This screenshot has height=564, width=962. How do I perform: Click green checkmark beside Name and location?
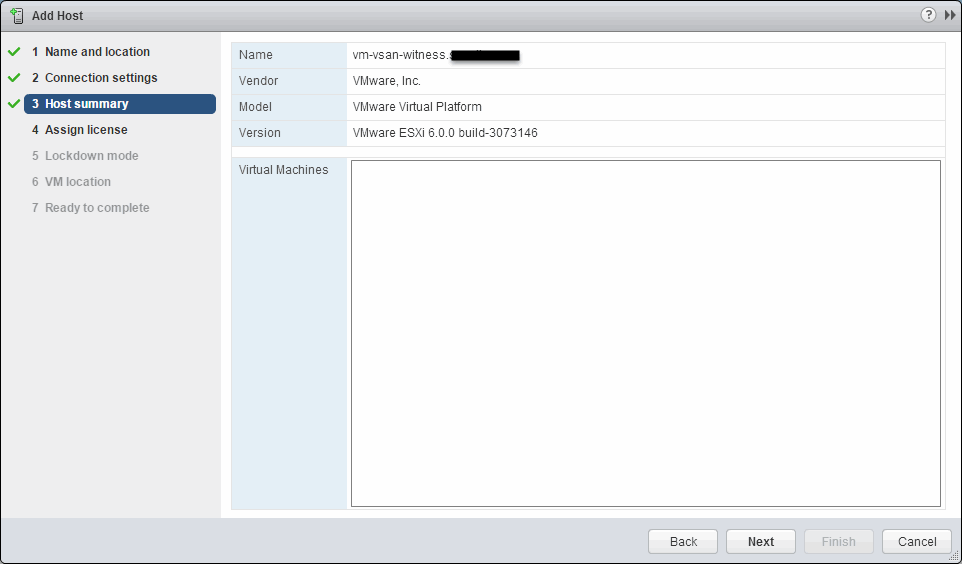pyautogui.click(x=14, y=52)
